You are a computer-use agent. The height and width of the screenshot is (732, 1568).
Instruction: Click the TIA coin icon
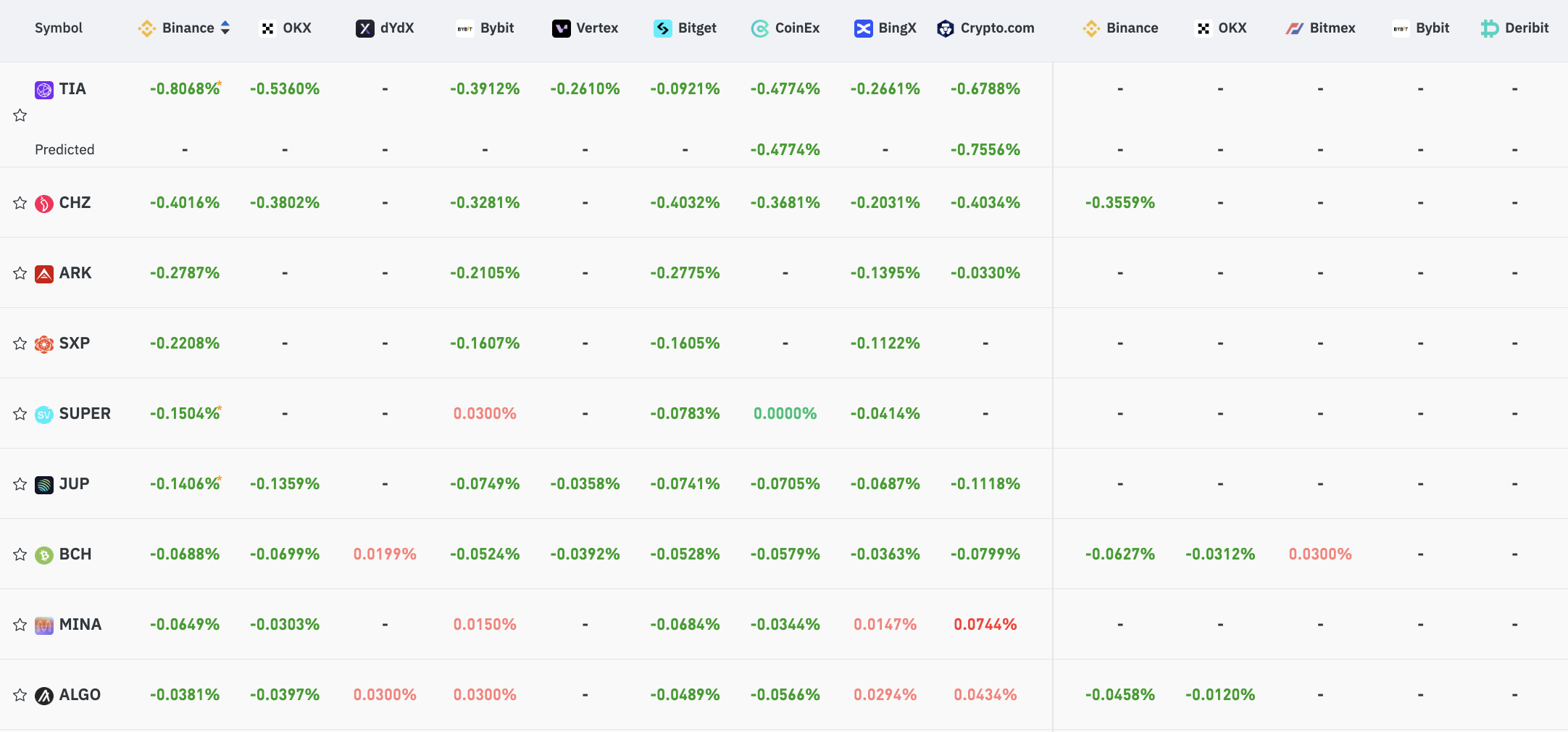click(x=44, y=90)
